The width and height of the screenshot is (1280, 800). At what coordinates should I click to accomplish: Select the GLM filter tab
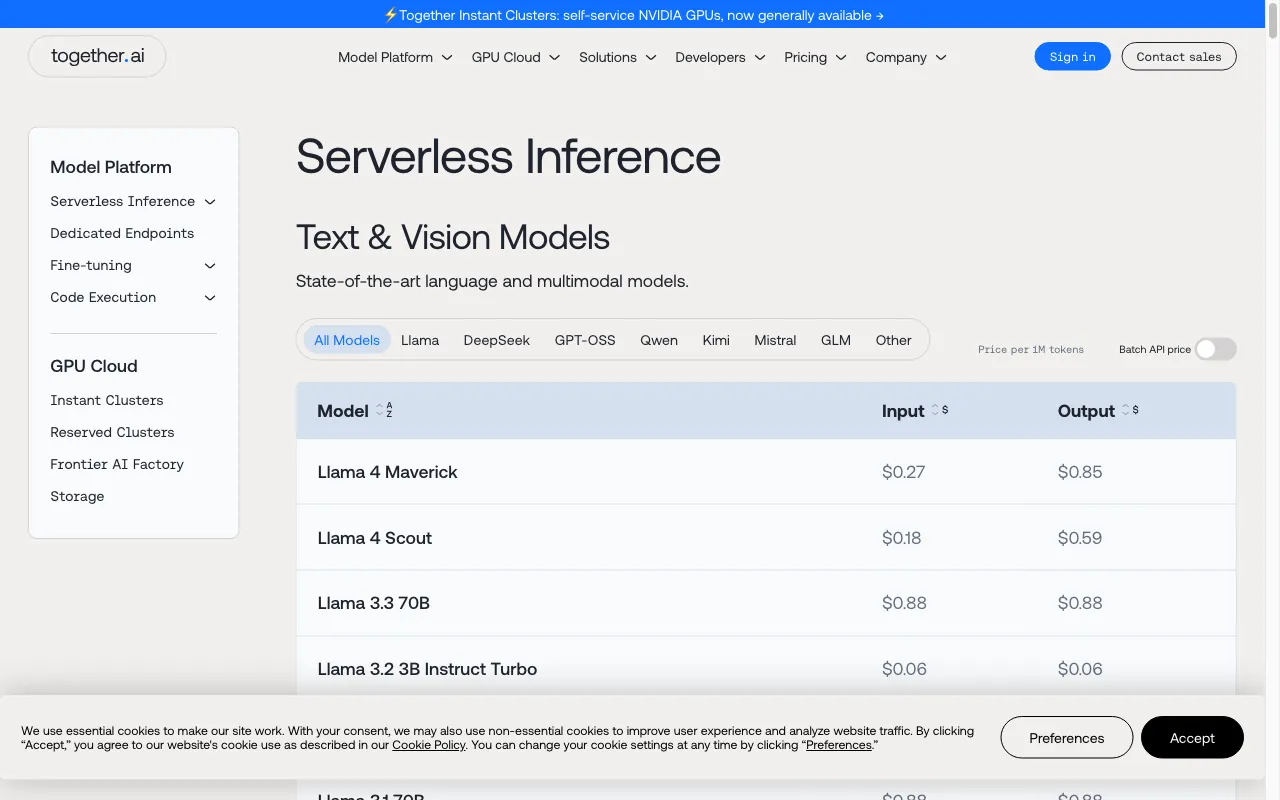tap(836, 340)
